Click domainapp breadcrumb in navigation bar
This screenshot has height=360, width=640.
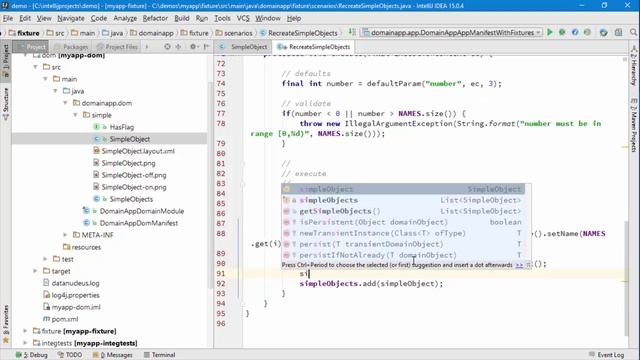coord(152,33)
